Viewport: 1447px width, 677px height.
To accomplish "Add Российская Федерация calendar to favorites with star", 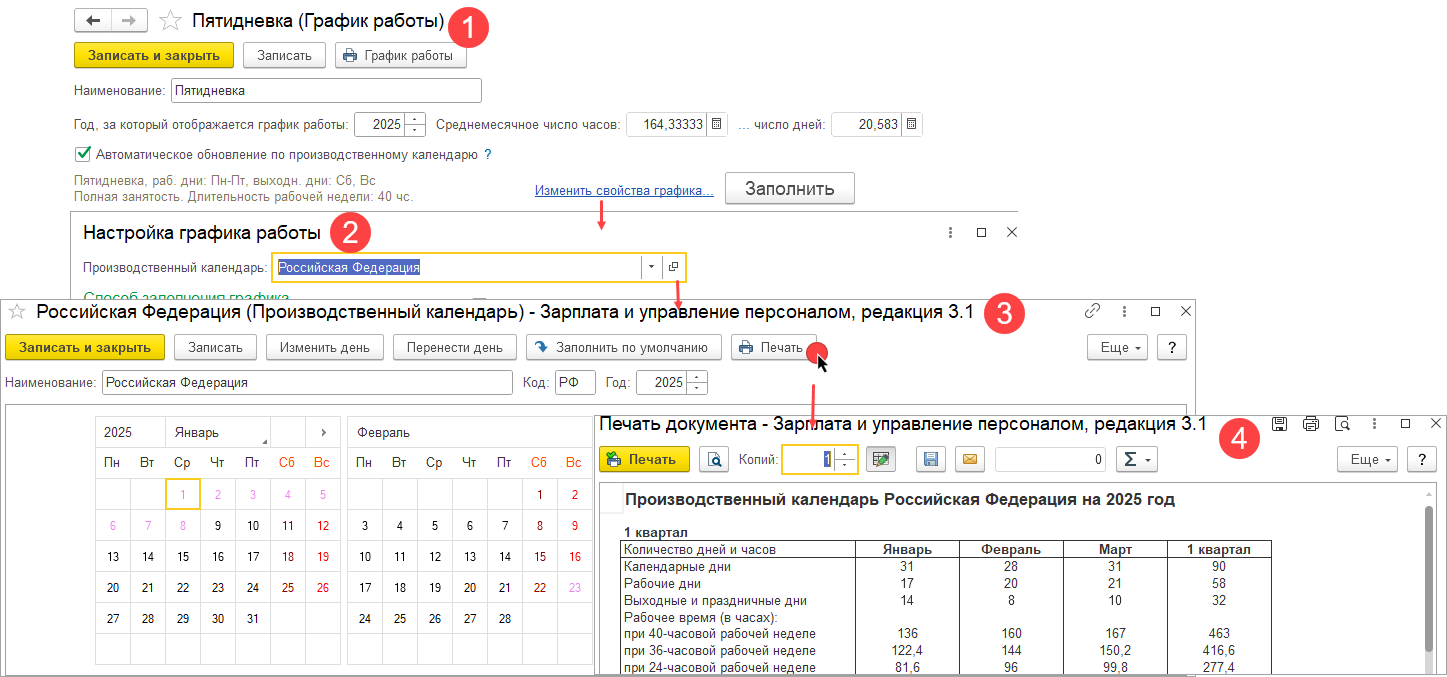I will (15, 311).
